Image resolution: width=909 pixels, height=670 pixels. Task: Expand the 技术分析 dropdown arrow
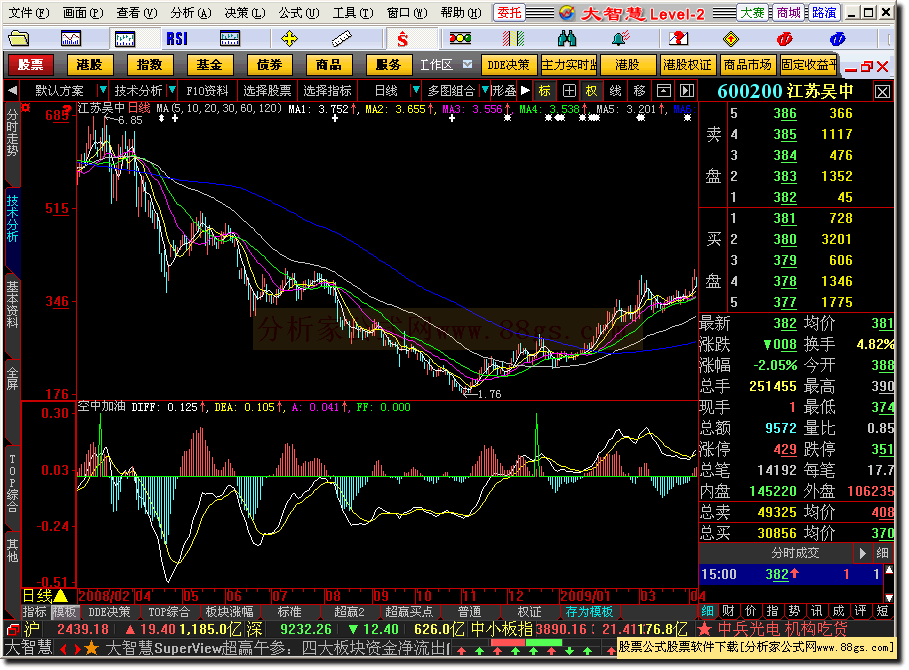[x=172, y=90]
